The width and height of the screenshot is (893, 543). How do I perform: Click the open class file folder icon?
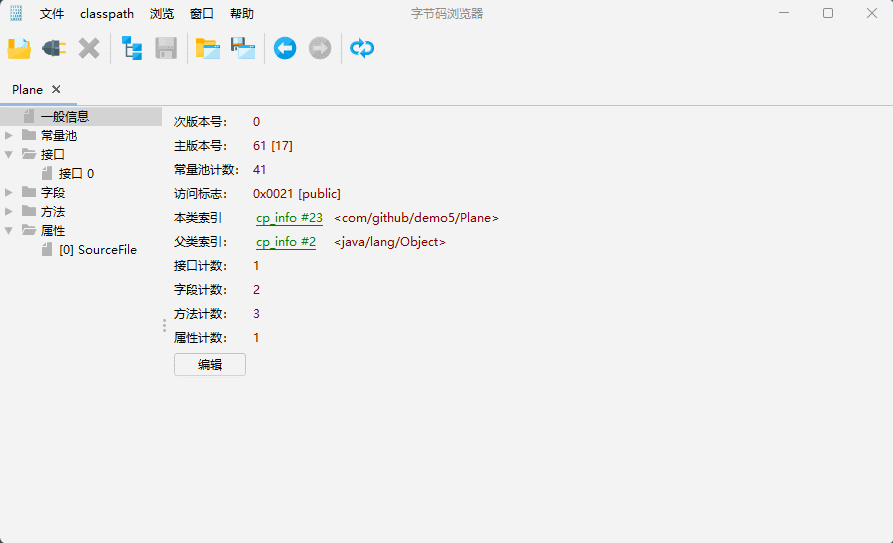click(x=19, y=48)
